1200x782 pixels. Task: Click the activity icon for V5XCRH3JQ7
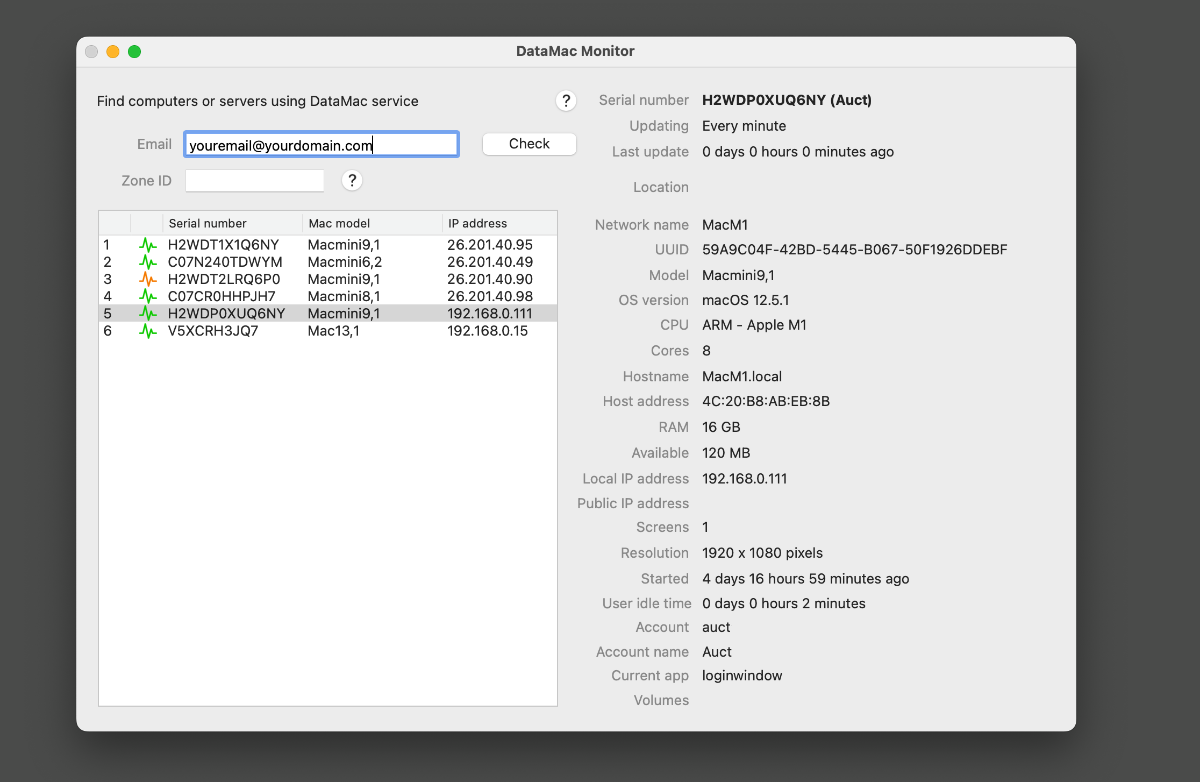148,331
